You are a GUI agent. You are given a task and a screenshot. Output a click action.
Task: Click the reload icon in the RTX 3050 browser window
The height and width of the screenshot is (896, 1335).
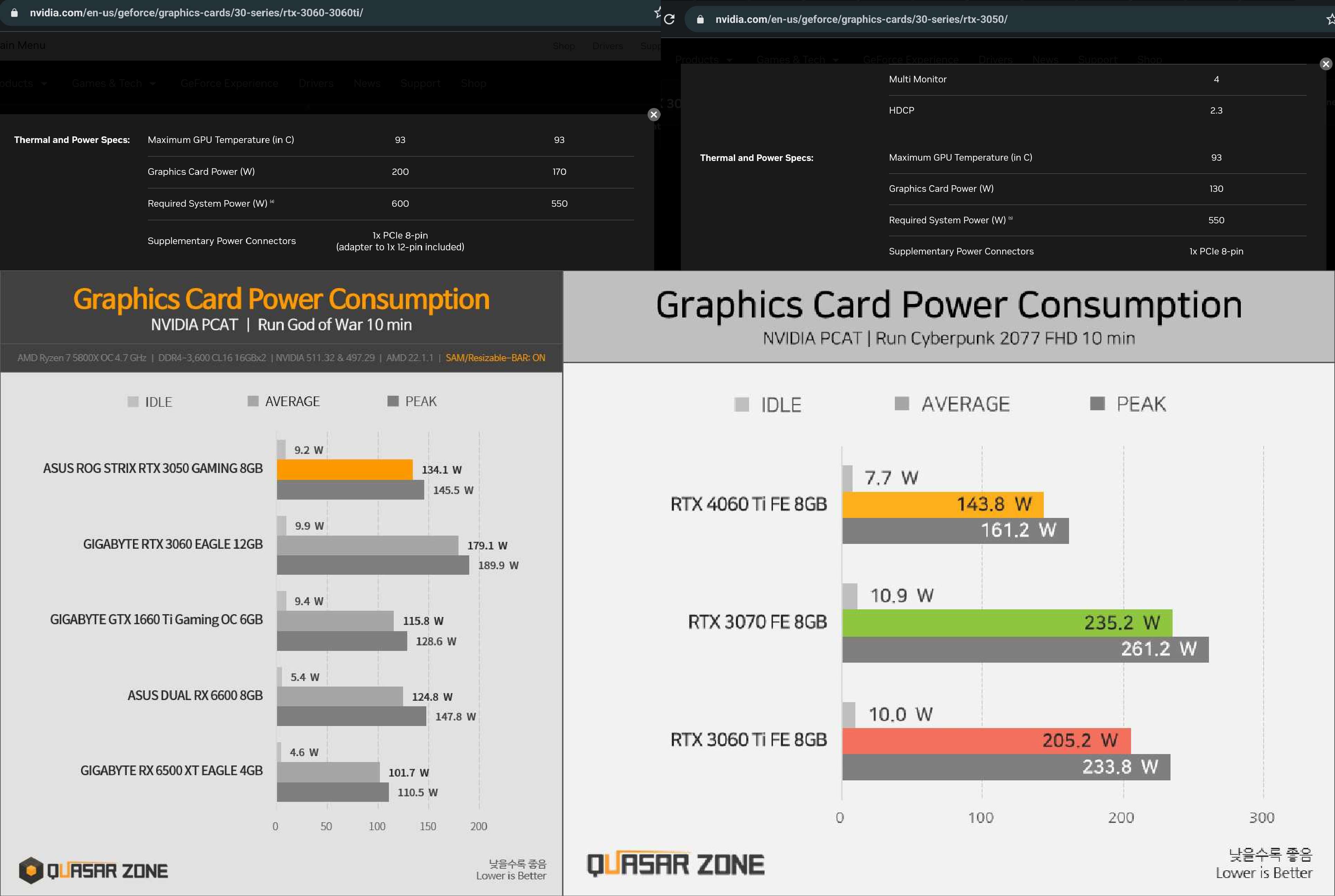670,19
